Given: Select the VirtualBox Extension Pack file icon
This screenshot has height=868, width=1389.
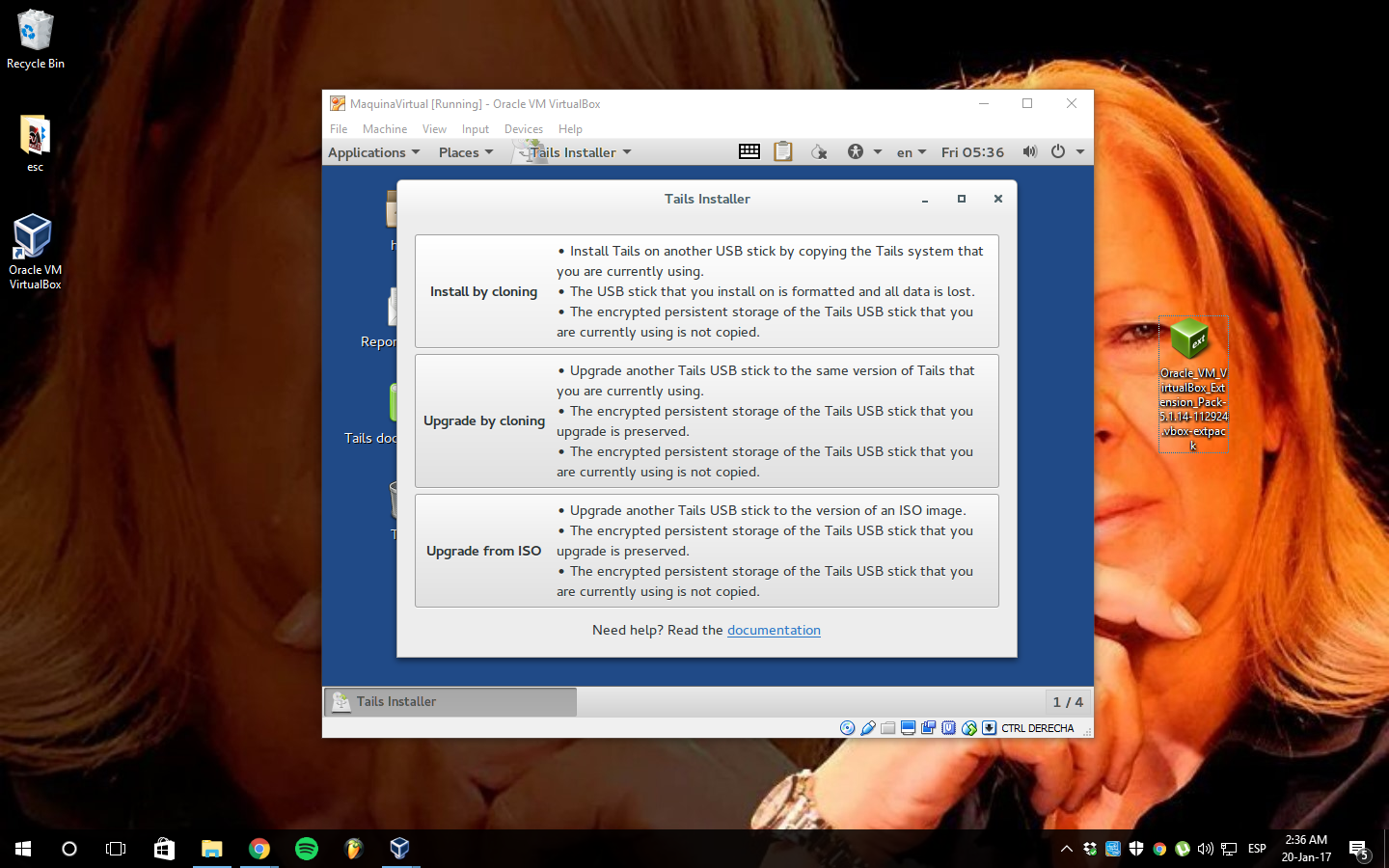Looking at the screenshot, I should pos(1193,385).
